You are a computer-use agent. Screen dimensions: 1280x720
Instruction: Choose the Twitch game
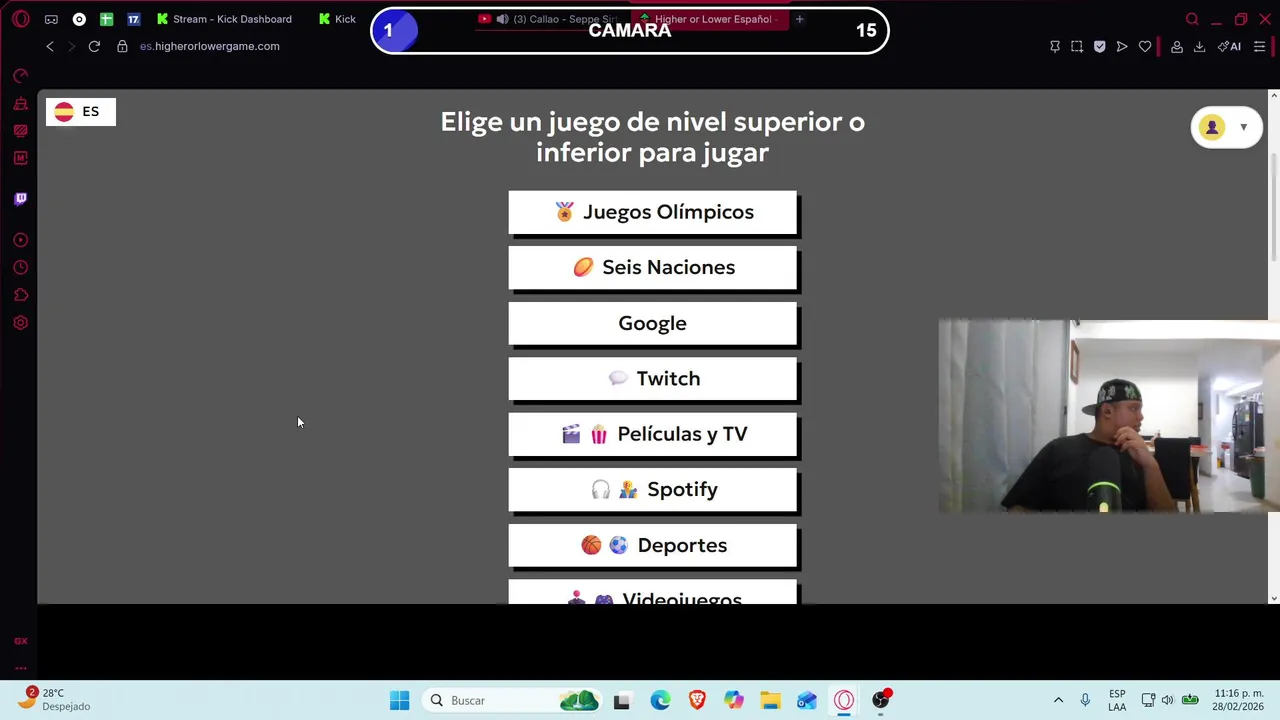(652, 378)
